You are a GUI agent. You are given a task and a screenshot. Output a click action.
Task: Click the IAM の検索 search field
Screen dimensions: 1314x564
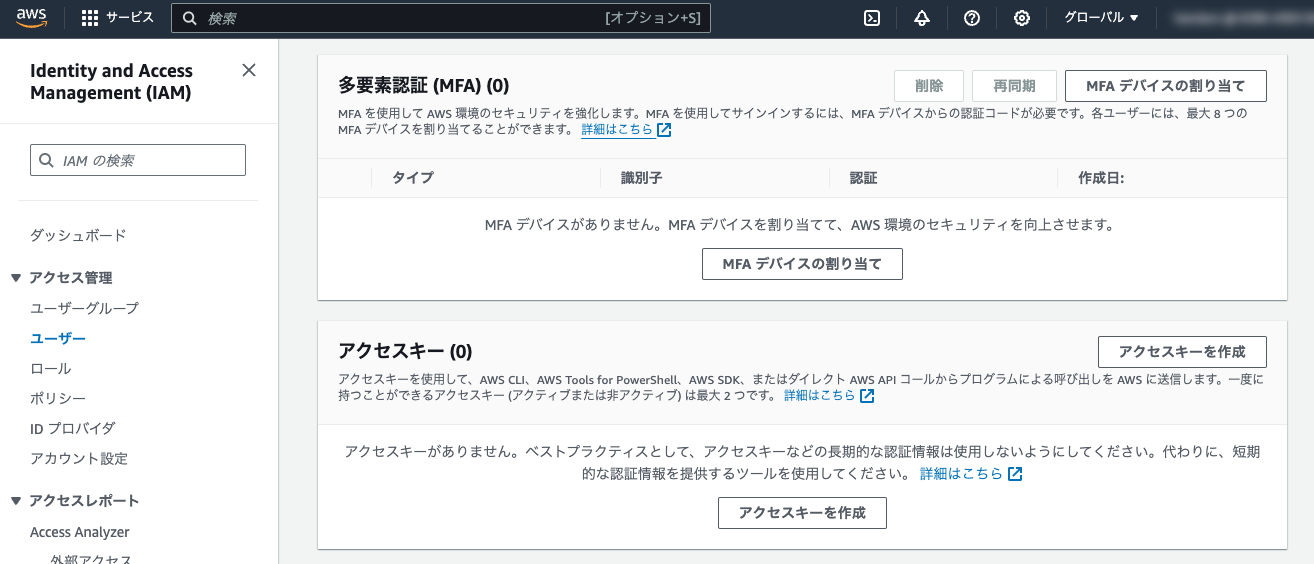coord(138,160)
